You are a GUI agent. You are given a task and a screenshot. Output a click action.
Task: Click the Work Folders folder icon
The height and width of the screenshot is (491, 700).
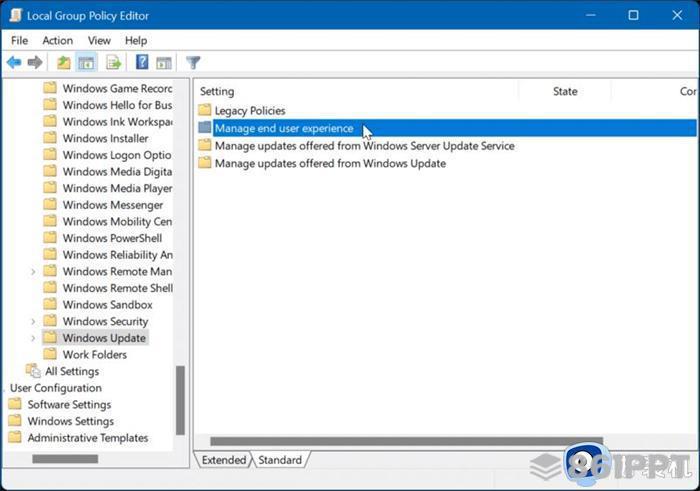tap(50, 354)
